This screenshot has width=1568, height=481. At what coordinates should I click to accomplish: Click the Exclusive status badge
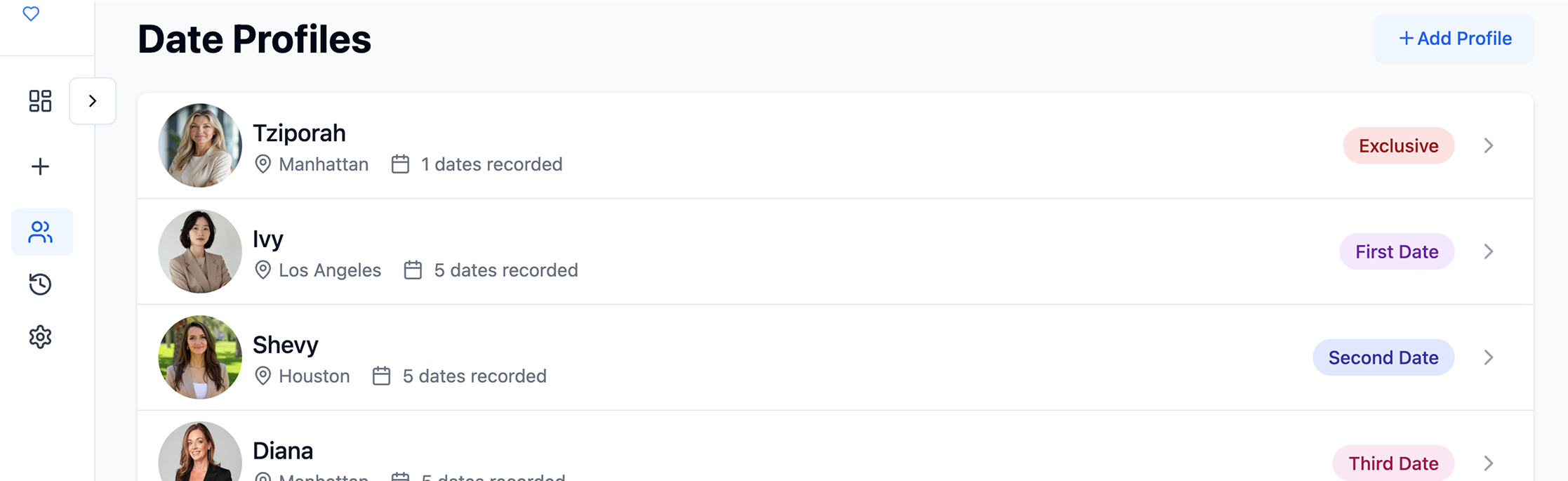(x=1398, y=146)
